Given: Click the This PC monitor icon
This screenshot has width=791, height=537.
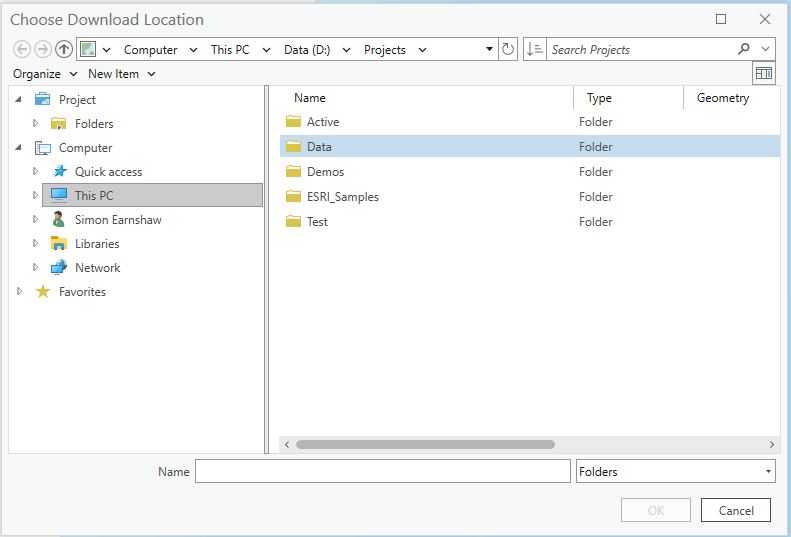Looking at the screenshot, I should point(59,195).
